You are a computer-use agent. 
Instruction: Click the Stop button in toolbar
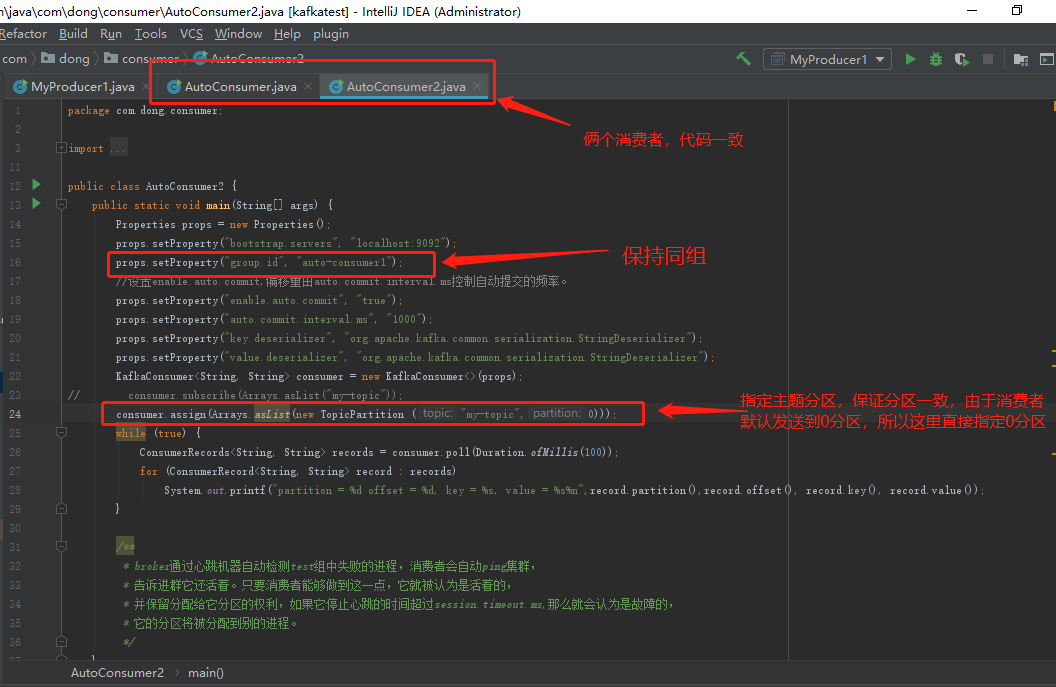tap(988, 59)
